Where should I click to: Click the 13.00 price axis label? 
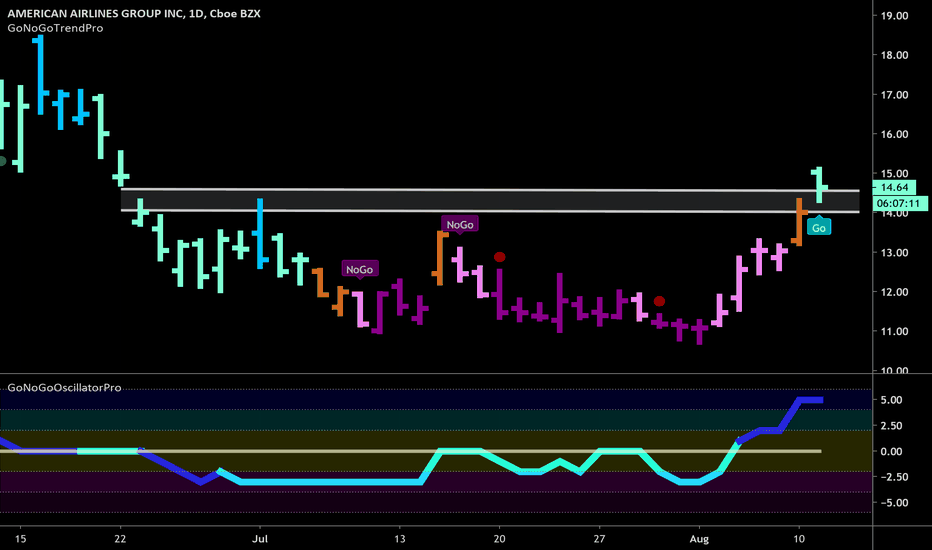click(894, 253)
